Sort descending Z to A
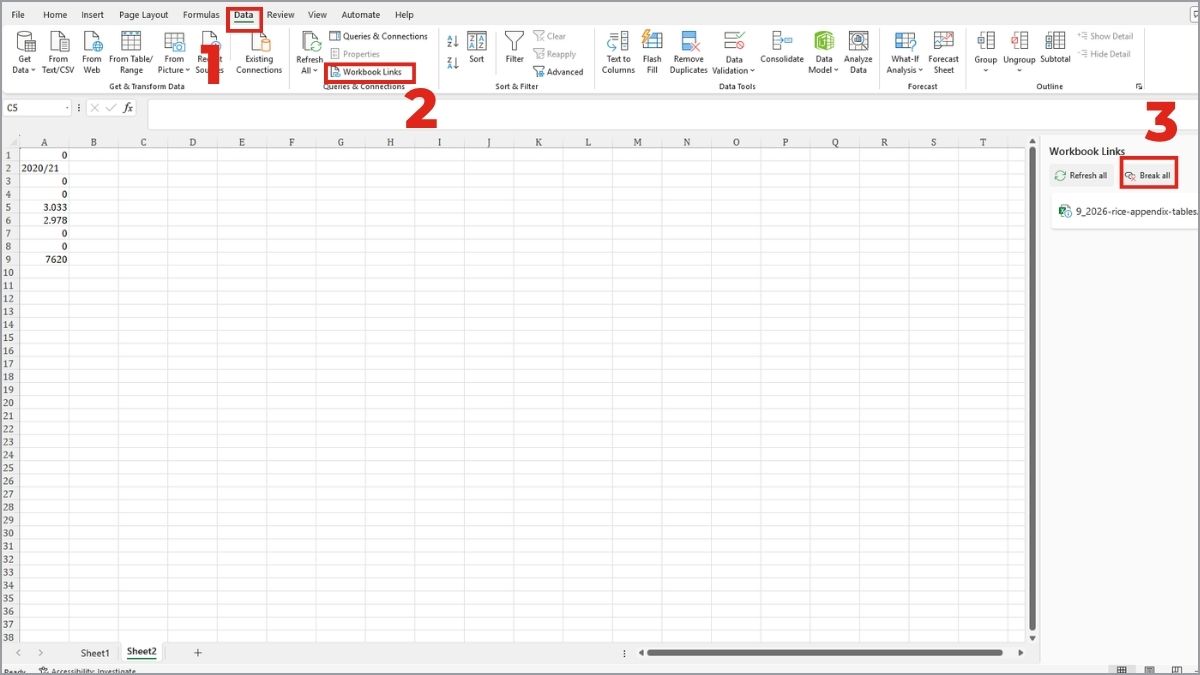Image resolution: width=1200 pixels, height=675 pixels. (452, 62)
